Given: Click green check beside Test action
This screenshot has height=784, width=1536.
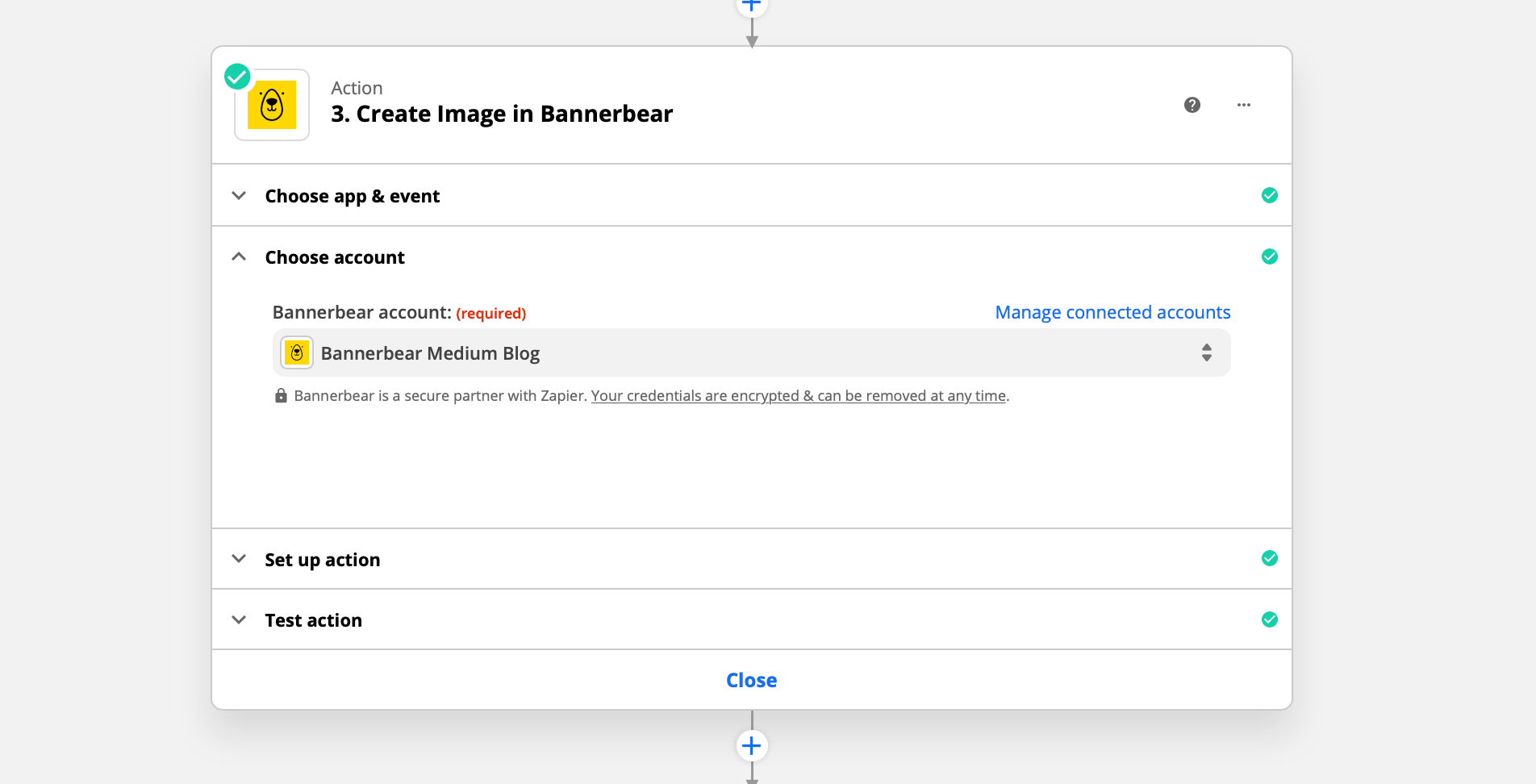Looking at the screenshot, I should (x=1269, y=619).
